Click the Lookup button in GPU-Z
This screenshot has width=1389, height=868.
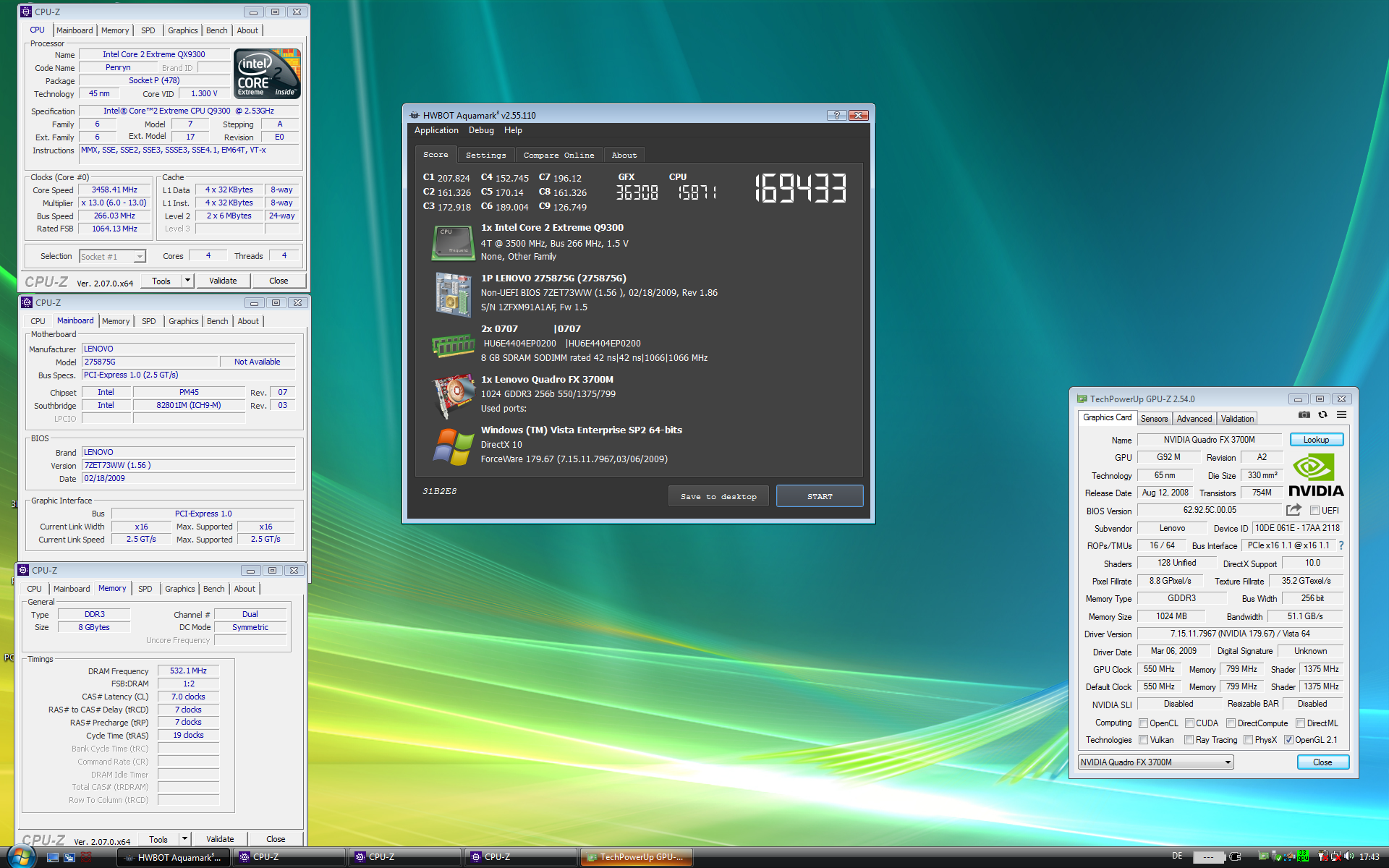1316,440
